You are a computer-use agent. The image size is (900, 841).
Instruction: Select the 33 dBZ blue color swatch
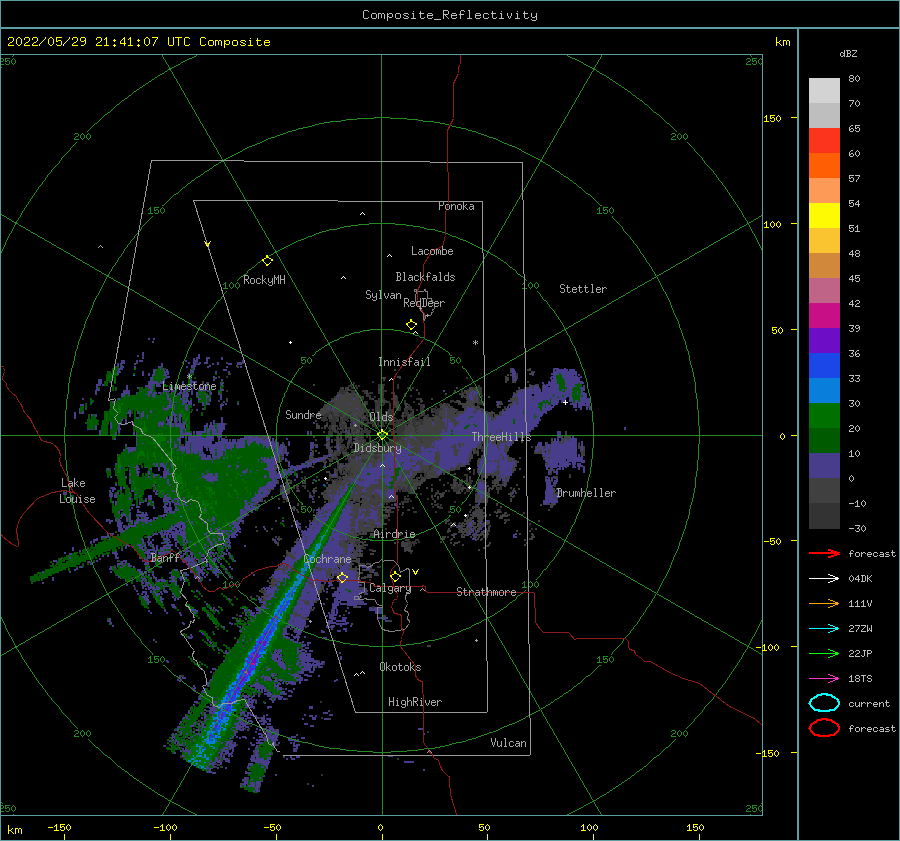click(824, 366)
